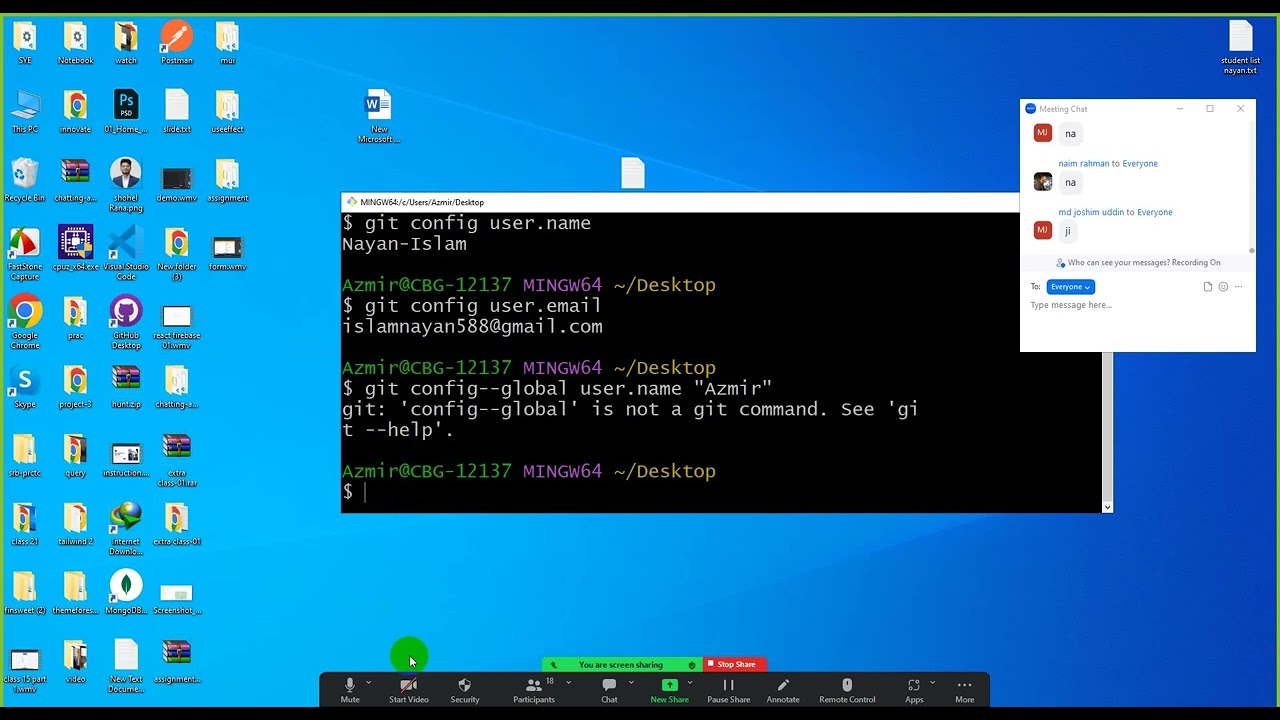Click the Meeting Chat window title
Viewport: 1280px width, 720px height.
[x=1063, y=109]
